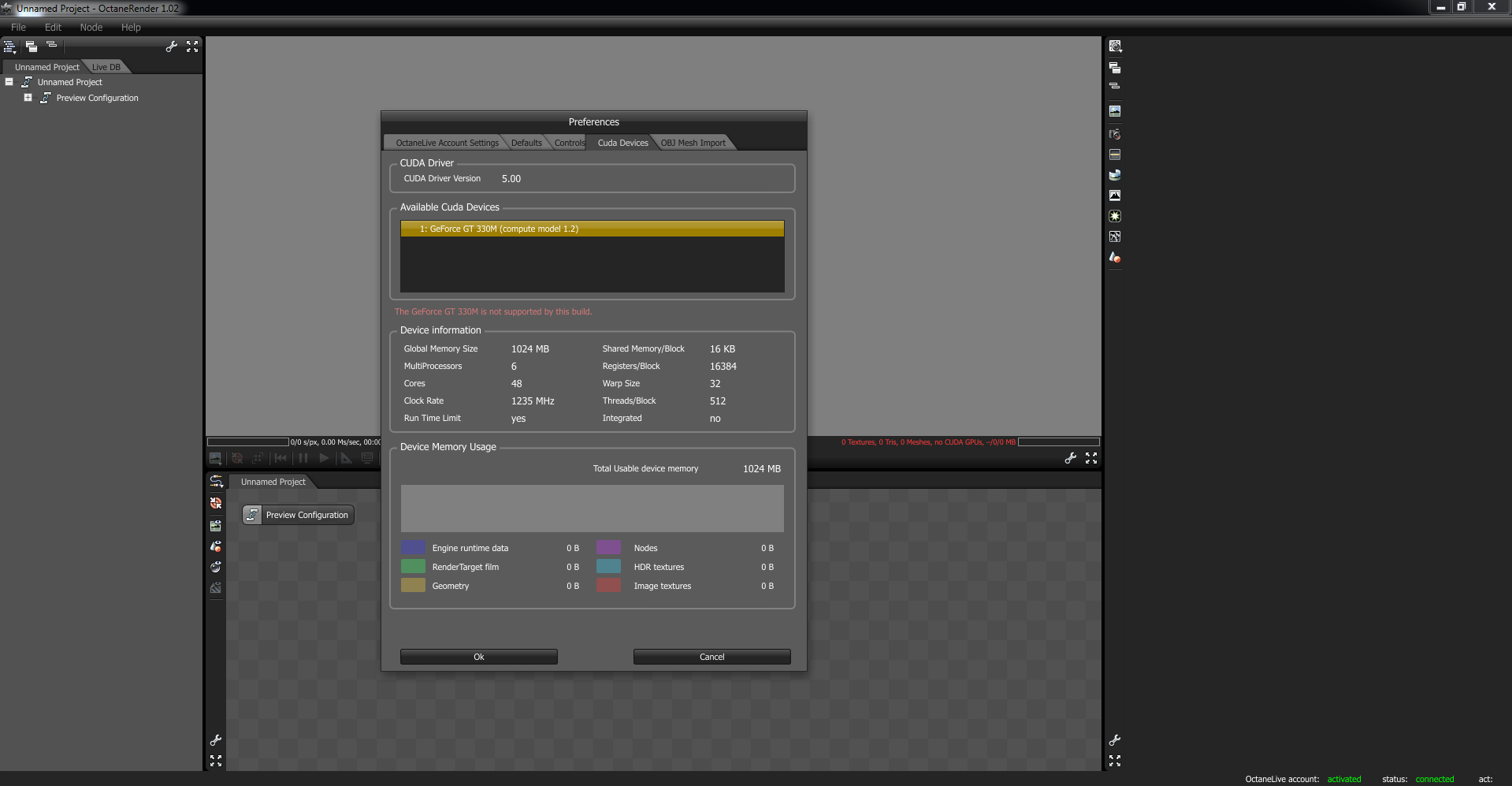Select Unnamed Project in outliner tree

click(x=69, y=82)
